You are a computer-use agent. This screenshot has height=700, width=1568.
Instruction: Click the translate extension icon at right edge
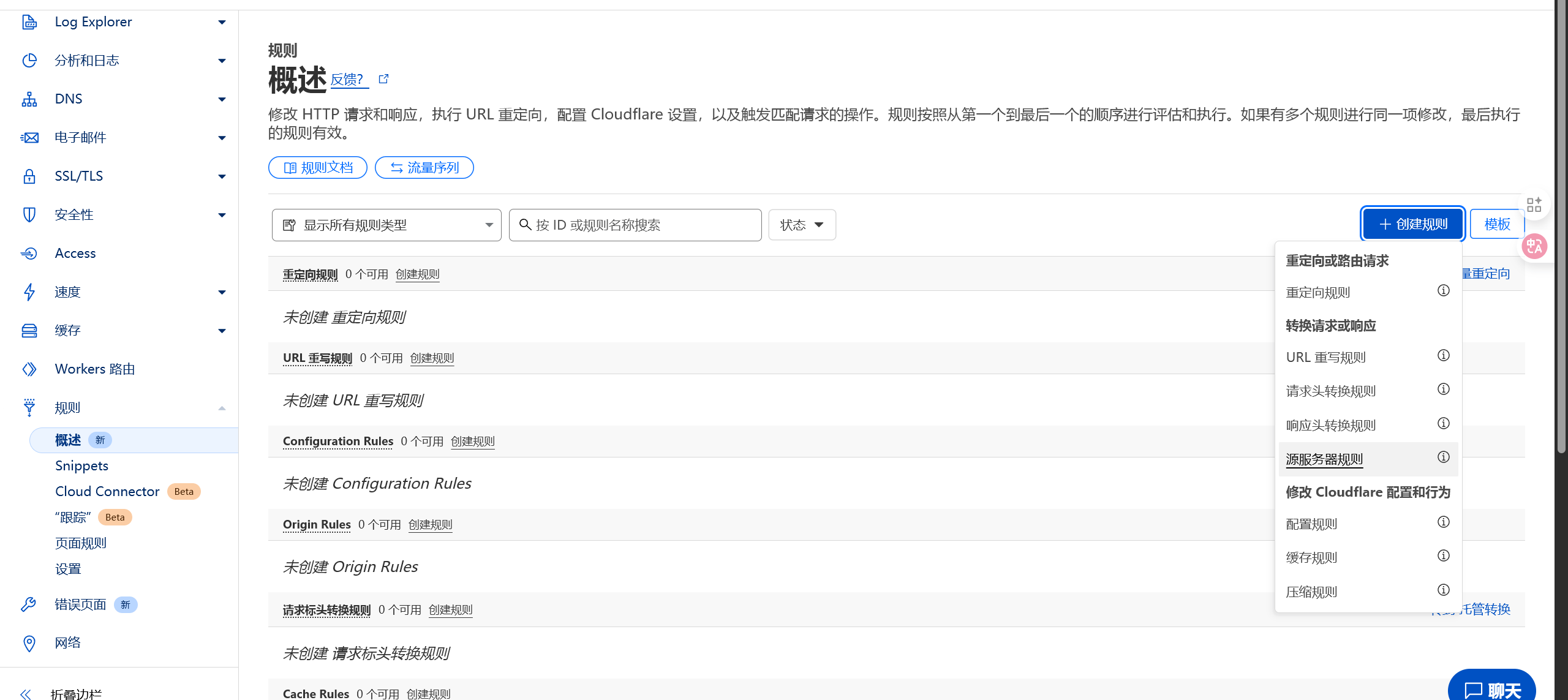tap(1534, 246)
